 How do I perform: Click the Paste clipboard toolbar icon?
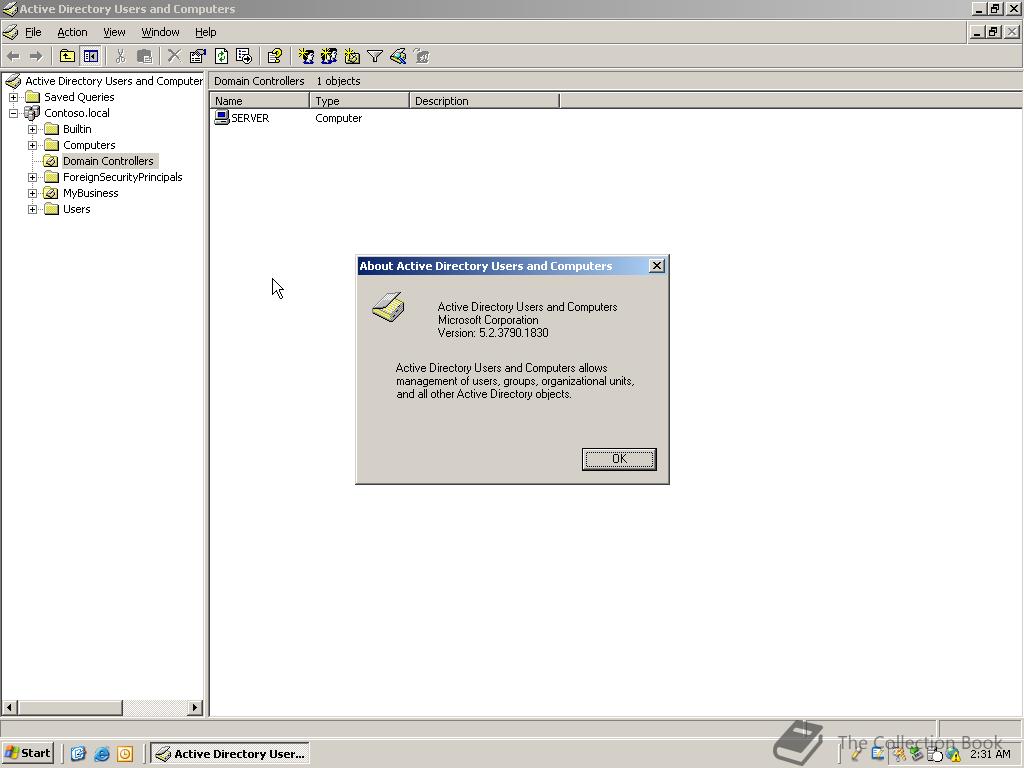pos(144,57)
